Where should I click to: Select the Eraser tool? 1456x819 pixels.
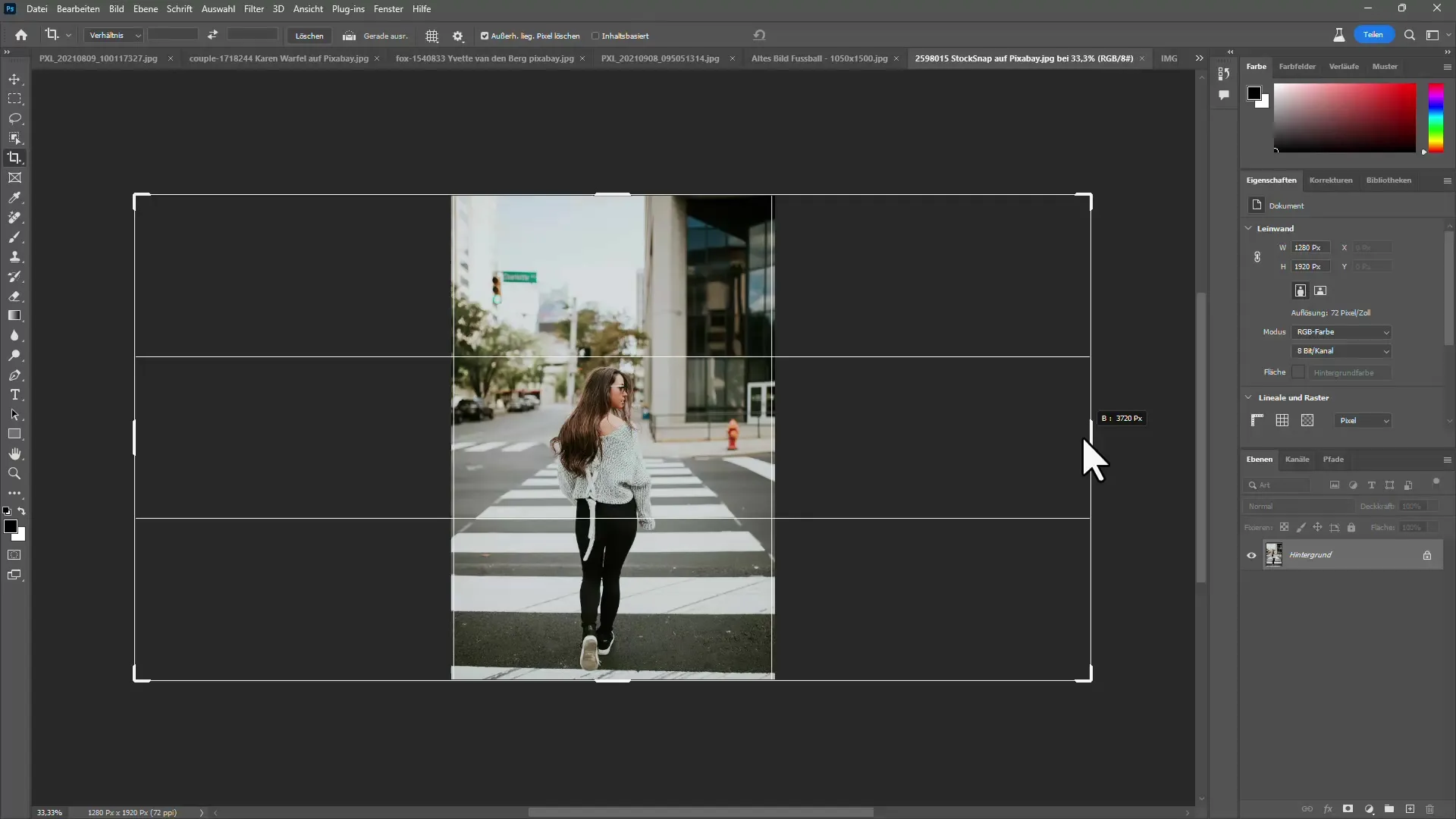(14, 296)
